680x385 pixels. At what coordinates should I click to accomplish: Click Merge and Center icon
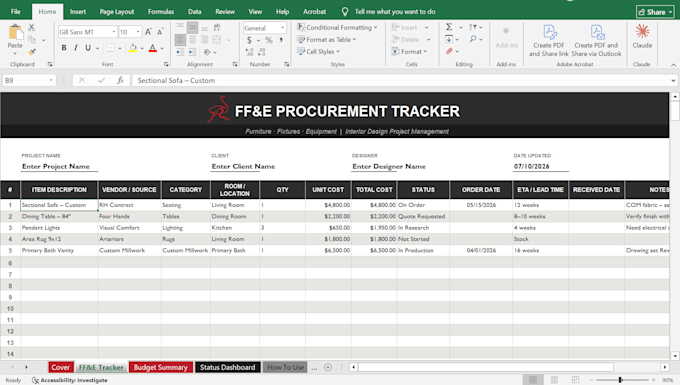click(217, 40)
